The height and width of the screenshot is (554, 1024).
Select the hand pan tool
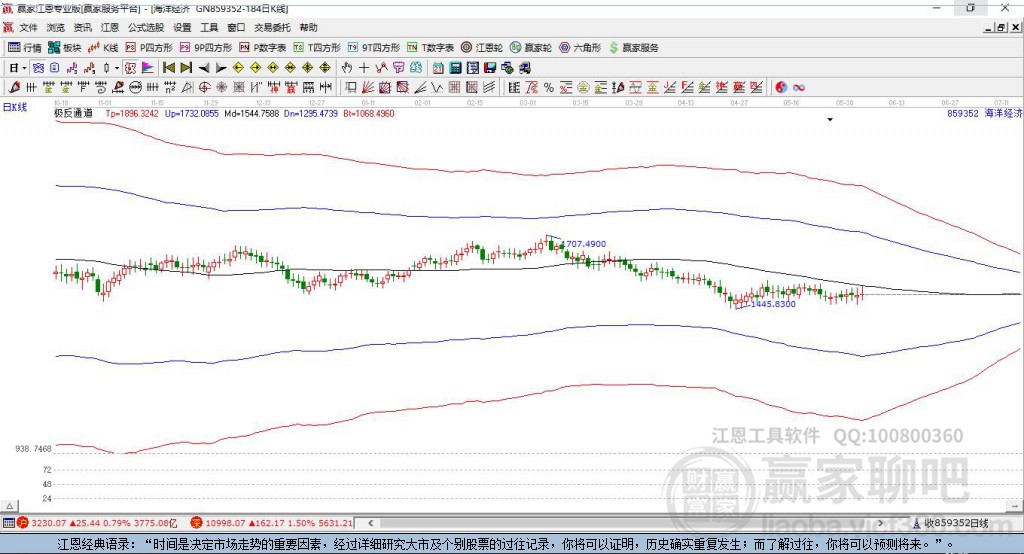point(347,68)
